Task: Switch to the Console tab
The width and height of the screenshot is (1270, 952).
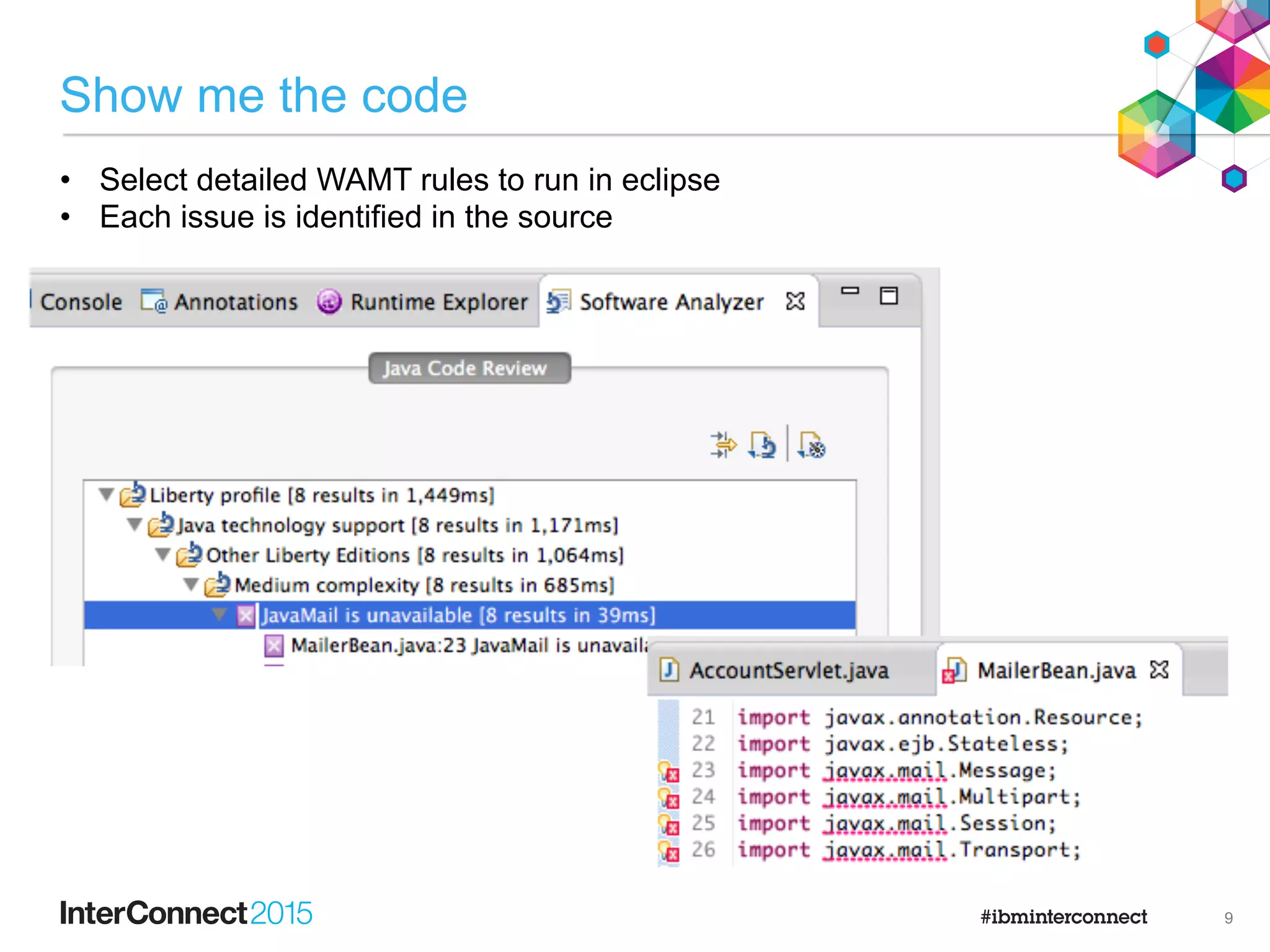Action: [81, 302]
